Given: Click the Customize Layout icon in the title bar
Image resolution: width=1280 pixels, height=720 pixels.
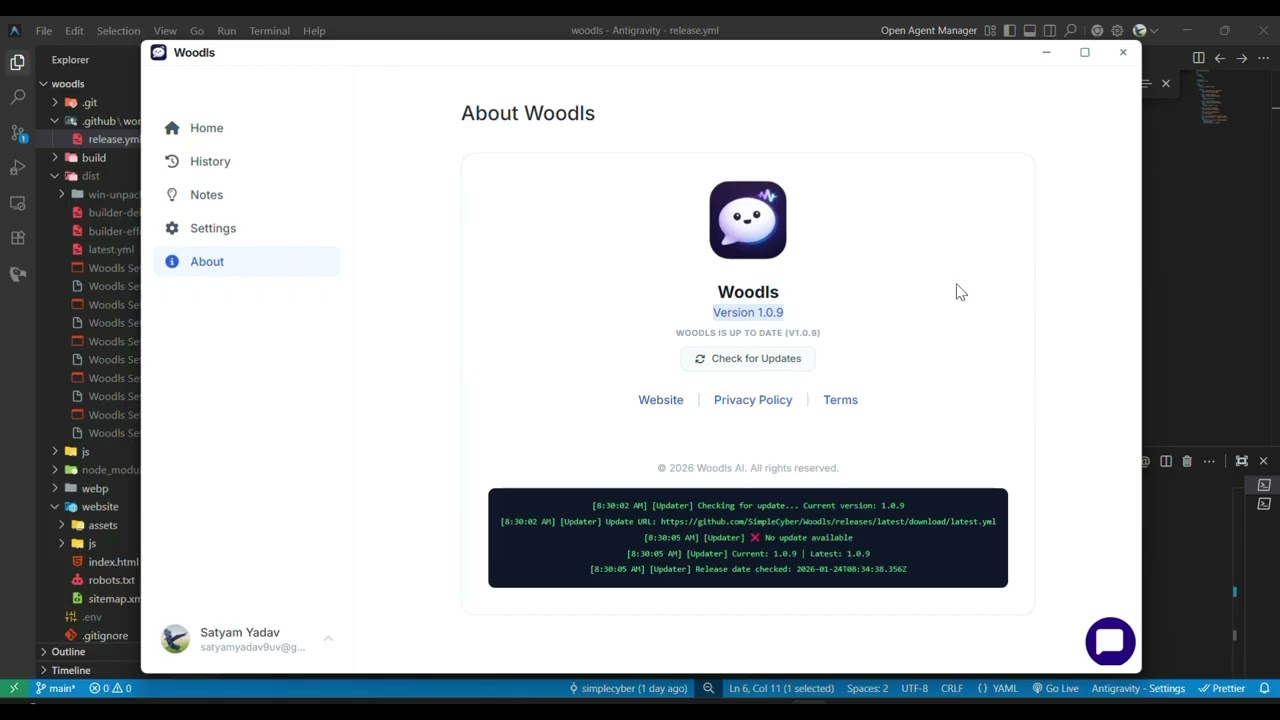Looking at the screenshot, I should pos(990,31).
